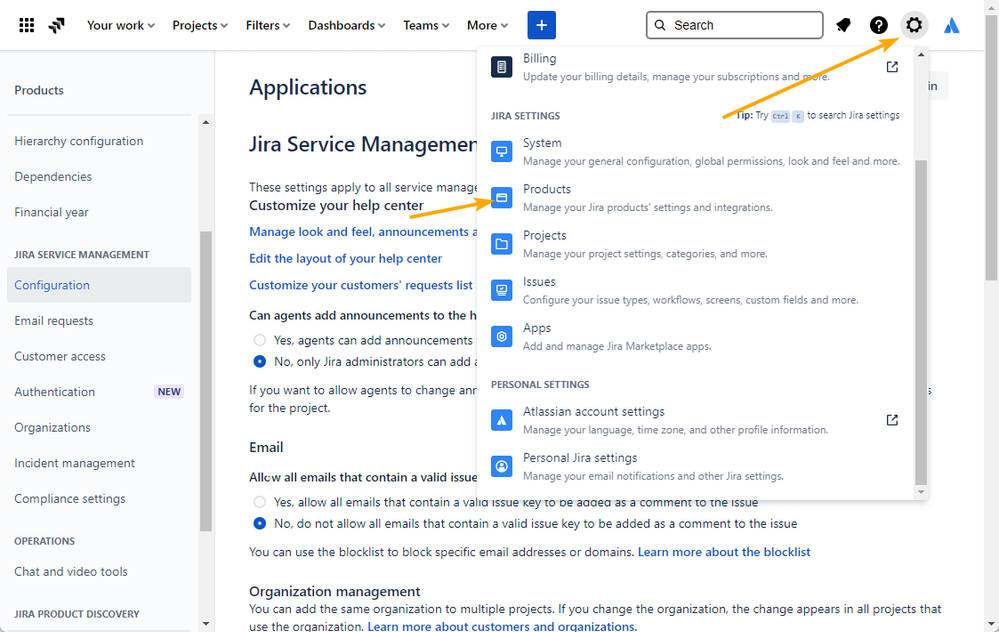
Task: Click the Personal Jira settings icon
Action: pyautogui.click(x=501, y=466)
